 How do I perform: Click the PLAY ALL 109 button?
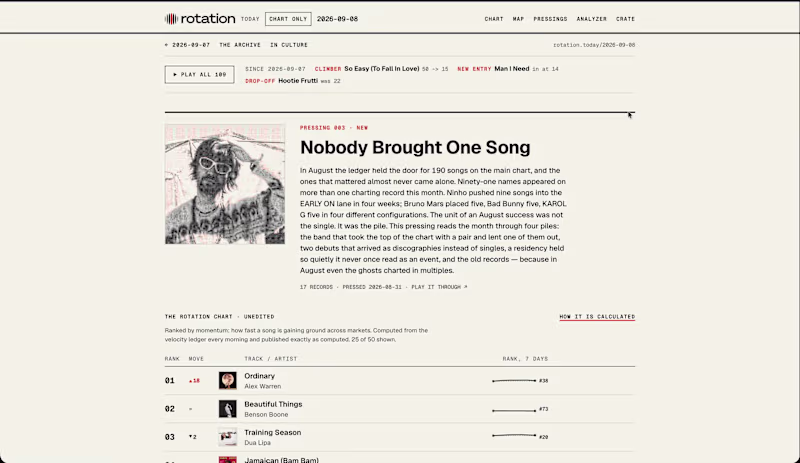199,75
